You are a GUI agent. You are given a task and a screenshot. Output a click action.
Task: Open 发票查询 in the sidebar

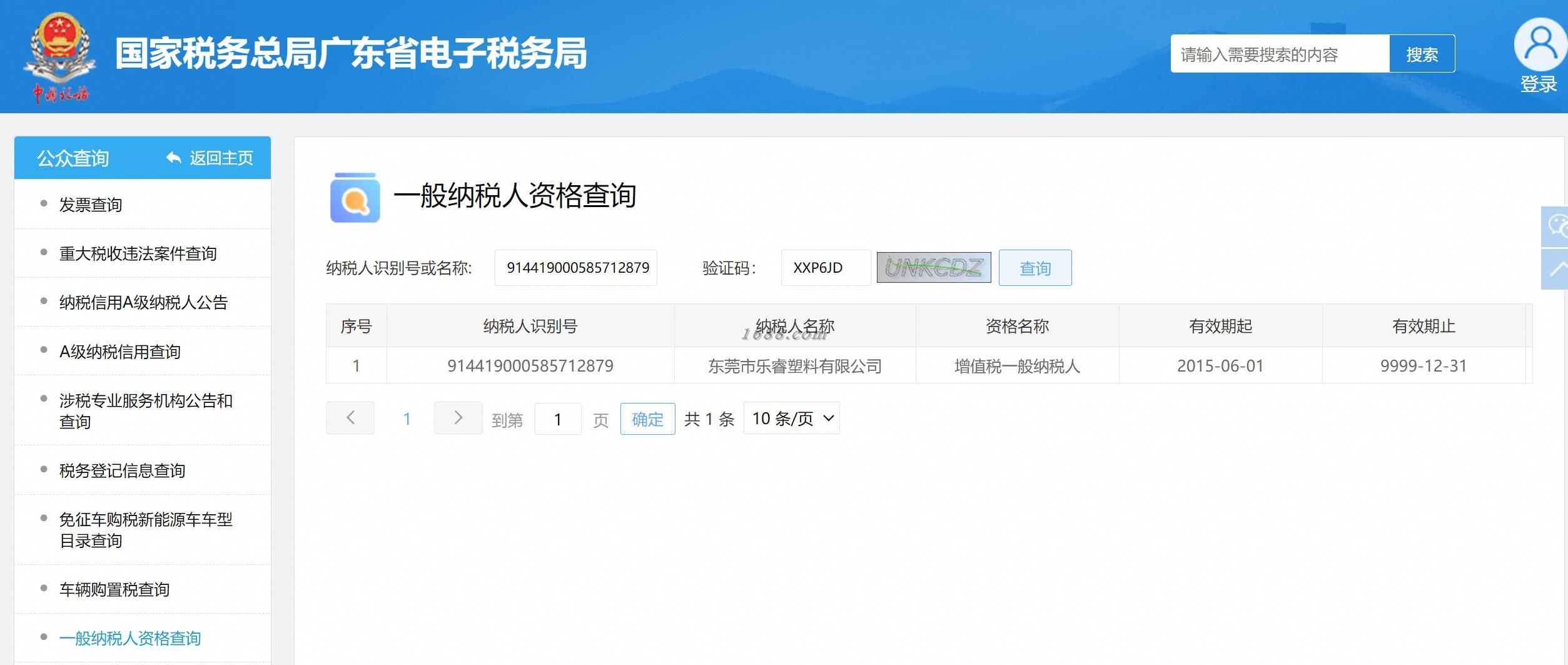143,205
